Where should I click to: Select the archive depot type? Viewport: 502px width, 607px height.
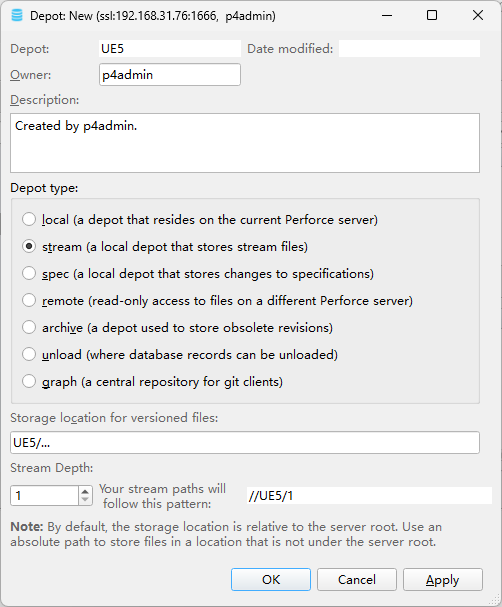click(x=29, y=328)
